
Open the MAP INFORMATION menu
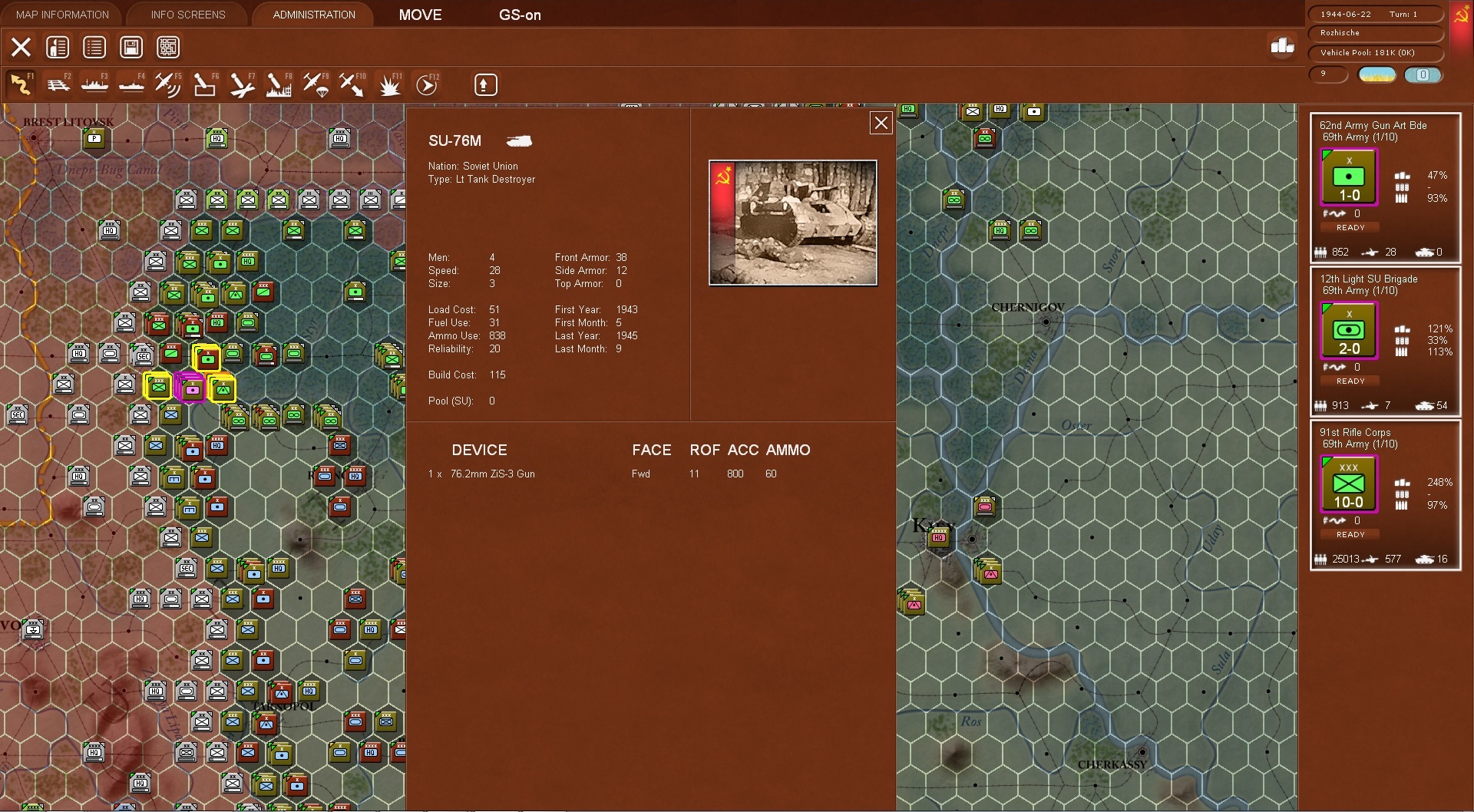[61, 14]
